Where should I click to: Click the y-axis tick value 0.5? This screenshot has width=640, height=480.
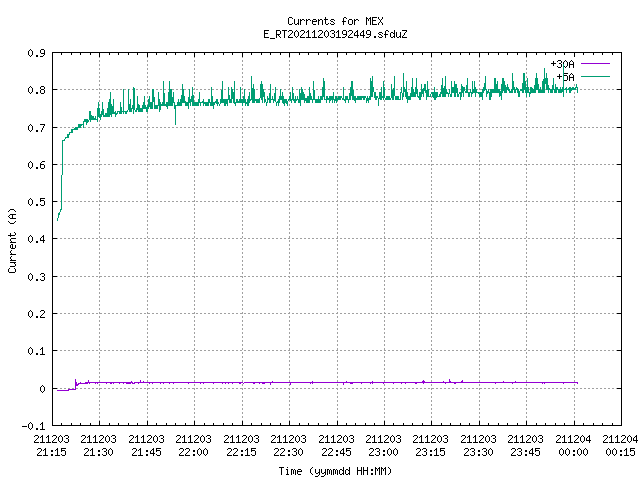click(x=36, y=202)
